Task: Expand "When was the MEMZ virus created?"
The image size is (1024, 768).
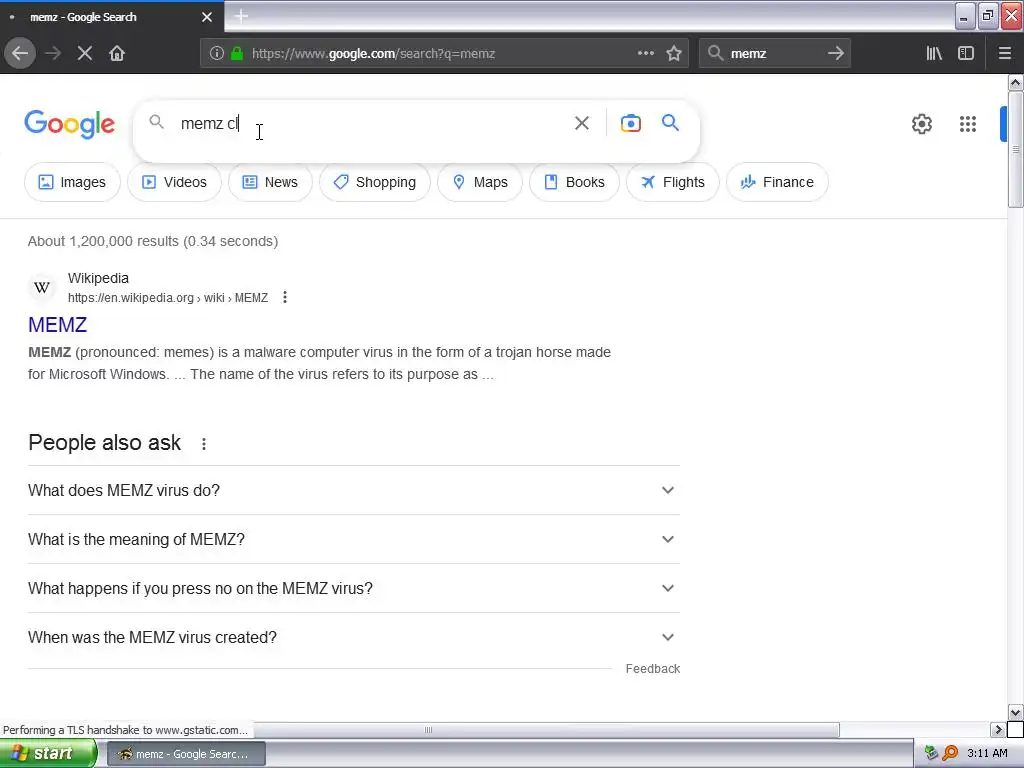Action: (x=354, y=637)
